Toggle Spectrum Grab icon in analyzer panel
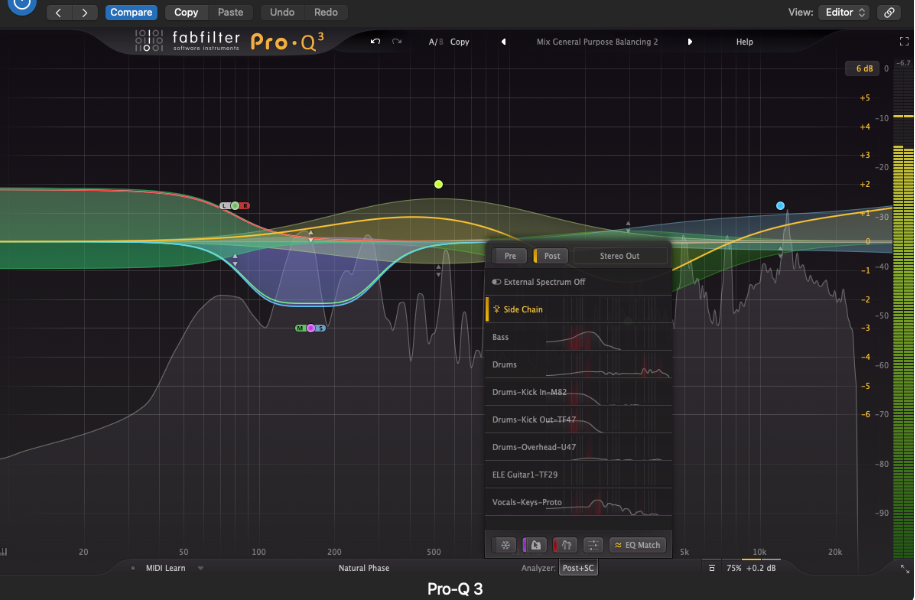 point(535,545)
